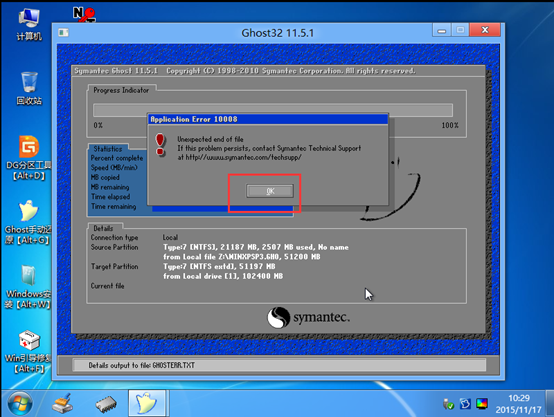This screenshot has width=554, height=417.
Task: Click the 'MB remaining' label
Action: pyautogui.click(x=110, y=187)
